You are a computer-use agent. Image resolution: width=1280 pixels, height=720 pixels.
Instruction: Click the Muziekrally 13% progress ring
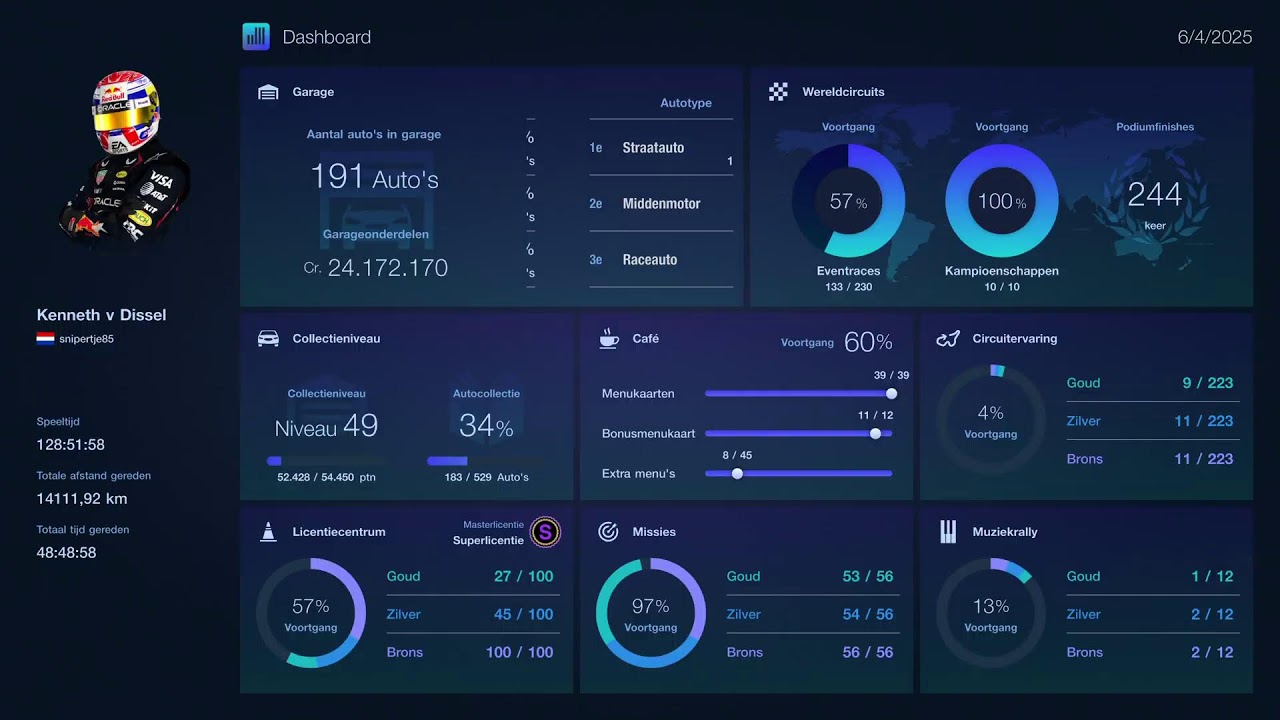[x=991, y=613]
